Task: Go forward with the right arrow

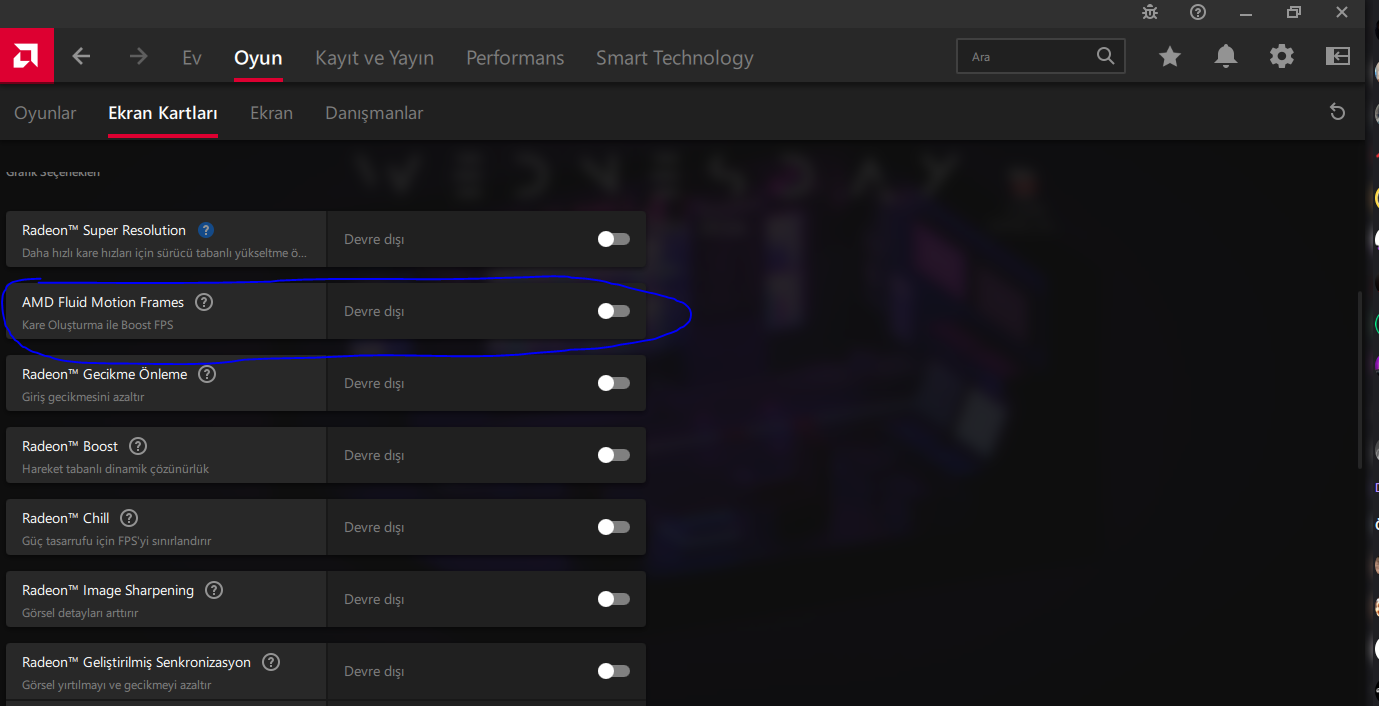Action: pyautogui.click(x=138, y=57)
